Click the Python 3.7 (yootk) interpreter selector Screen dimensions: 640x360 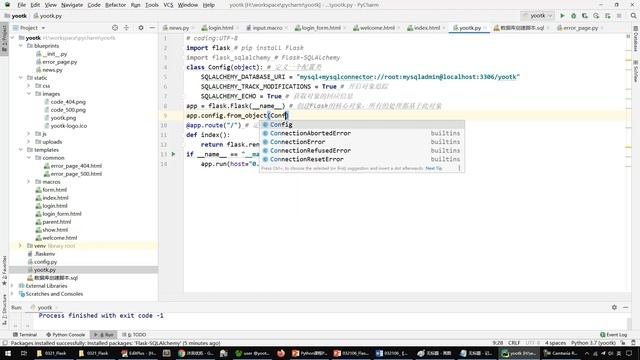pos(593,343)
